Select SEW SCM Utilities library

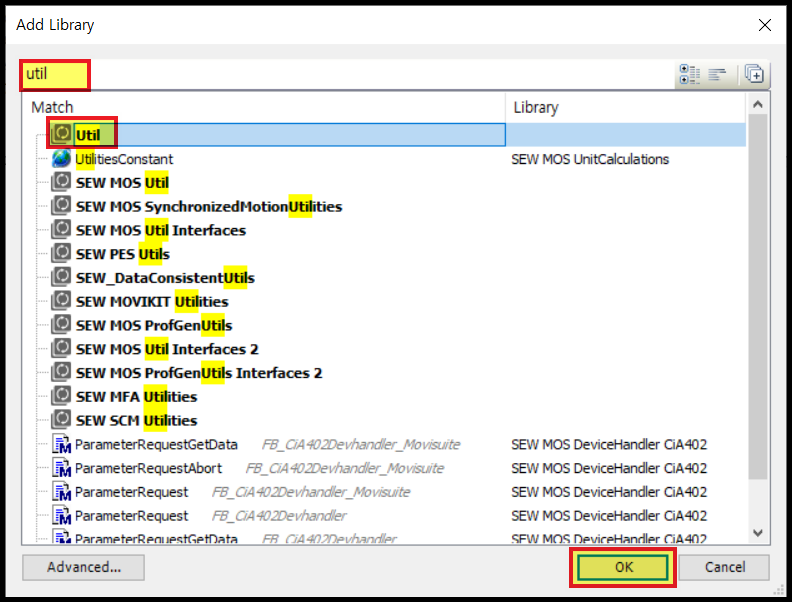click(136, 420)
